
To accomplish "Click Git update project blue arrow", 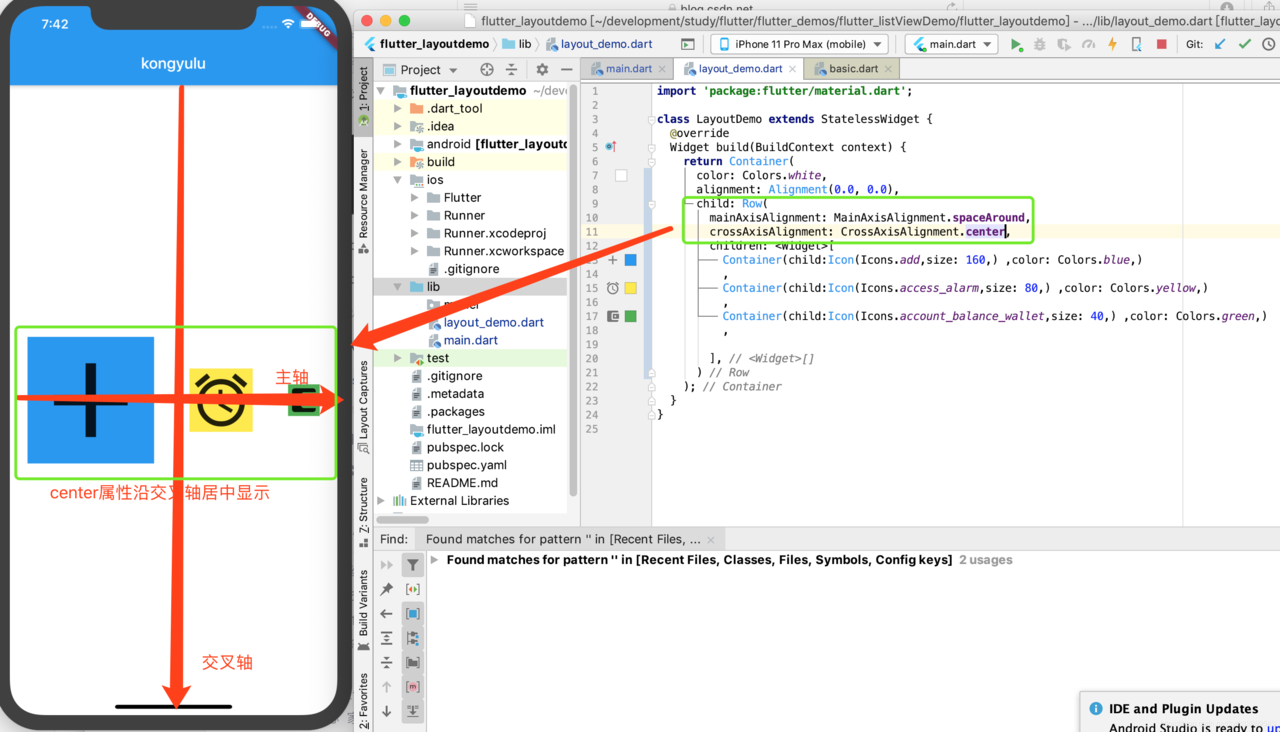I will coord(1220,44).
